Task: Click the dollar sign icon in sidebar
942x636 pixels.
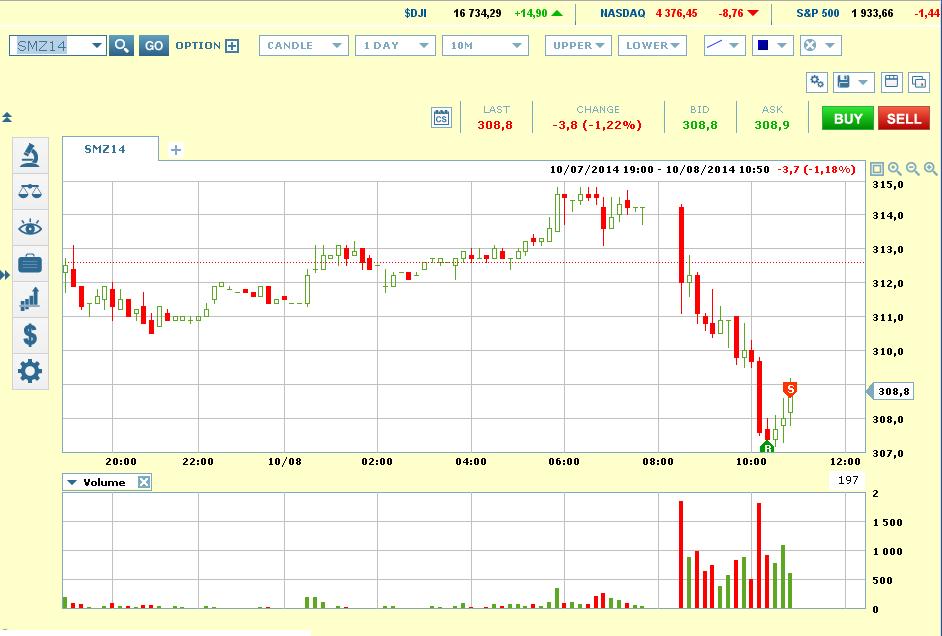Action: [30, 335]
